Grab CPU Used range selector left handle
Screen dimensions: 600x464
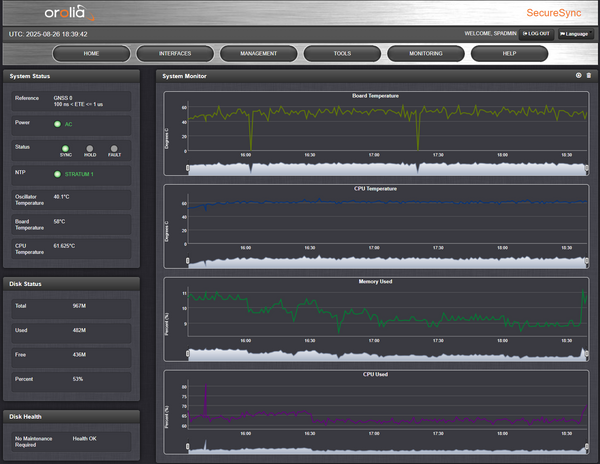coord(188,446)
